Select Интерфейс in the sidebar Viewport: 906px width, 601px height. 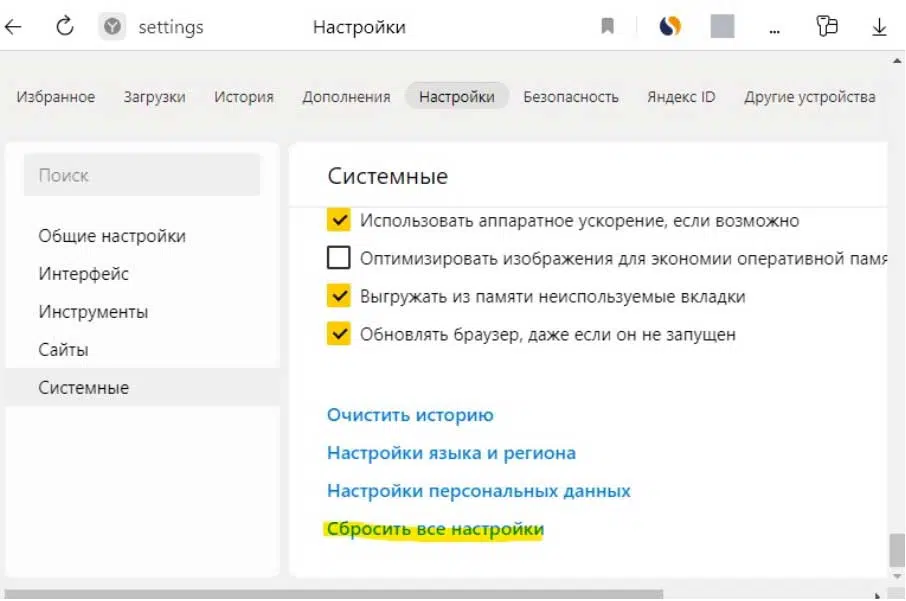pyautogui.click(x=143, y=274)
